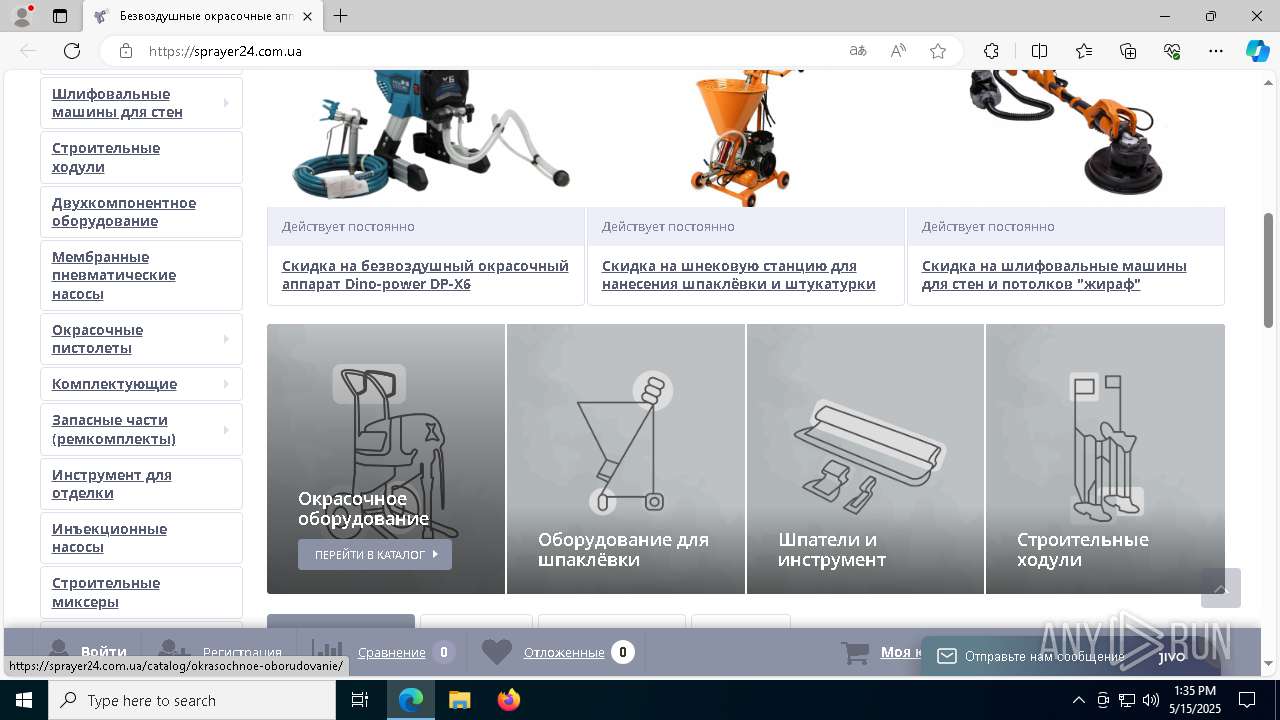The width and height of the screenshot is (1280, 720).
Task: Open the collections icon
Action: [1128, 51]
